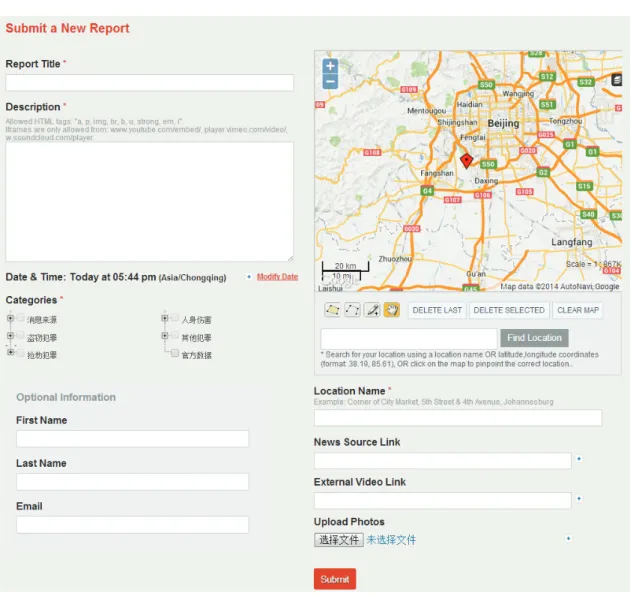Click the Beijing label on the map

(x=503, y=123)
